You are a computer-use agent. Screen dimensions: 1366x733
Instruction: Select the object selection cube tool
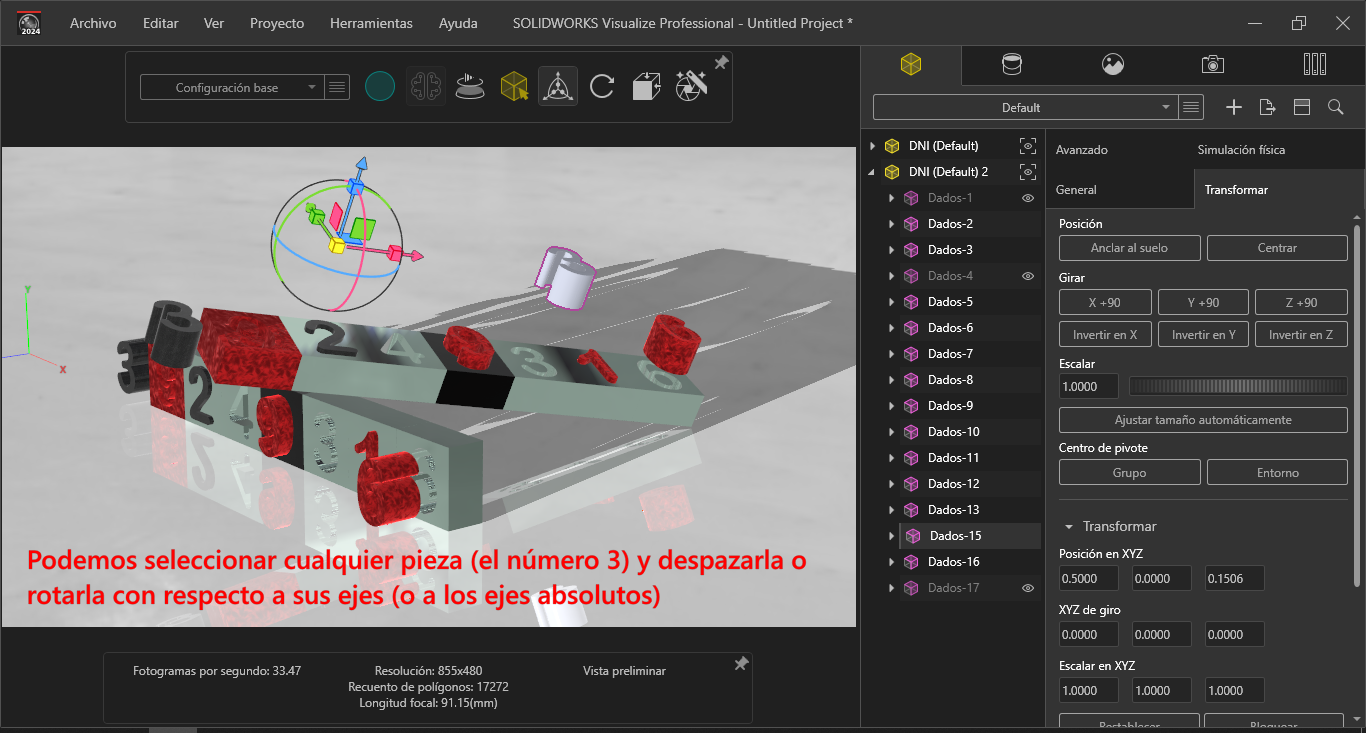[514, 87]
